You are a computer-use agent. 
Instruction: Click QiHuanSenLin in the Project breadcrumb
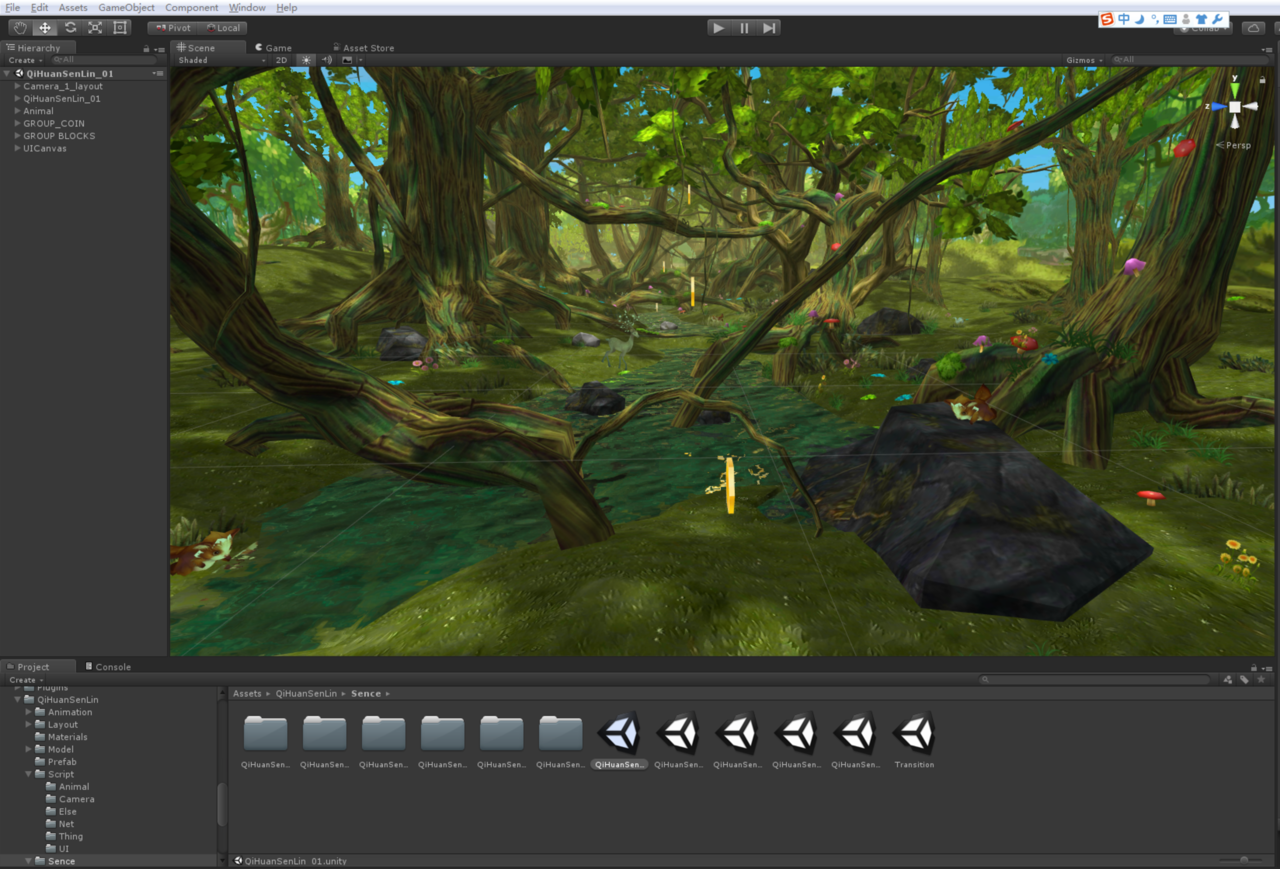pos(306,693)
